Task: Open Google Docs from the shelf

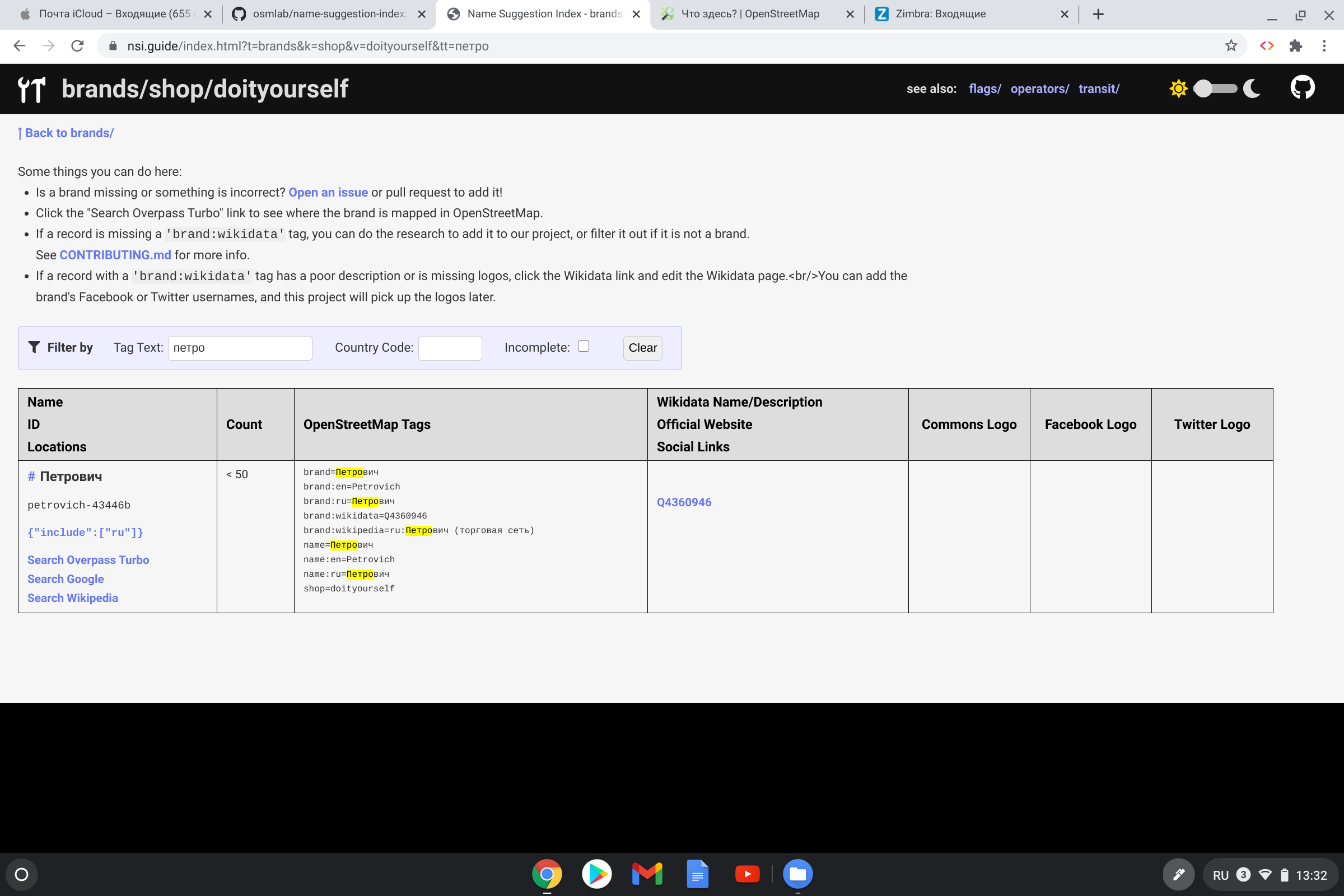Action: coord(698,874)
